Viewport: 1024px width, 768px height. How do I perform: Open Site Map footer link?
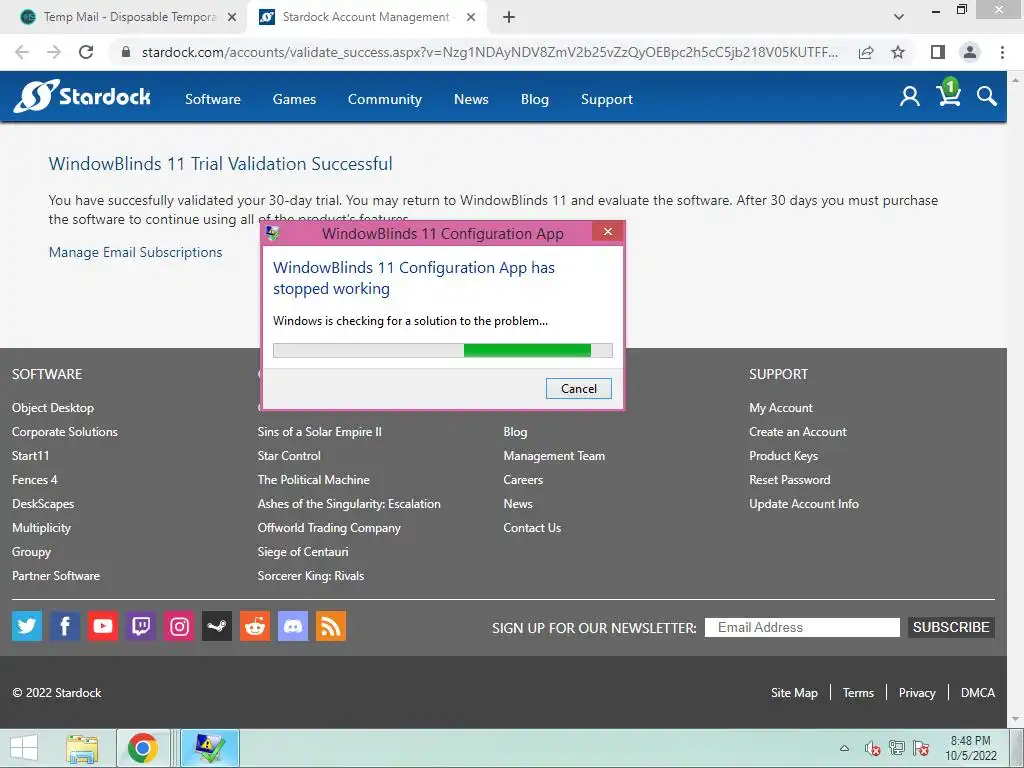[794, 693]
